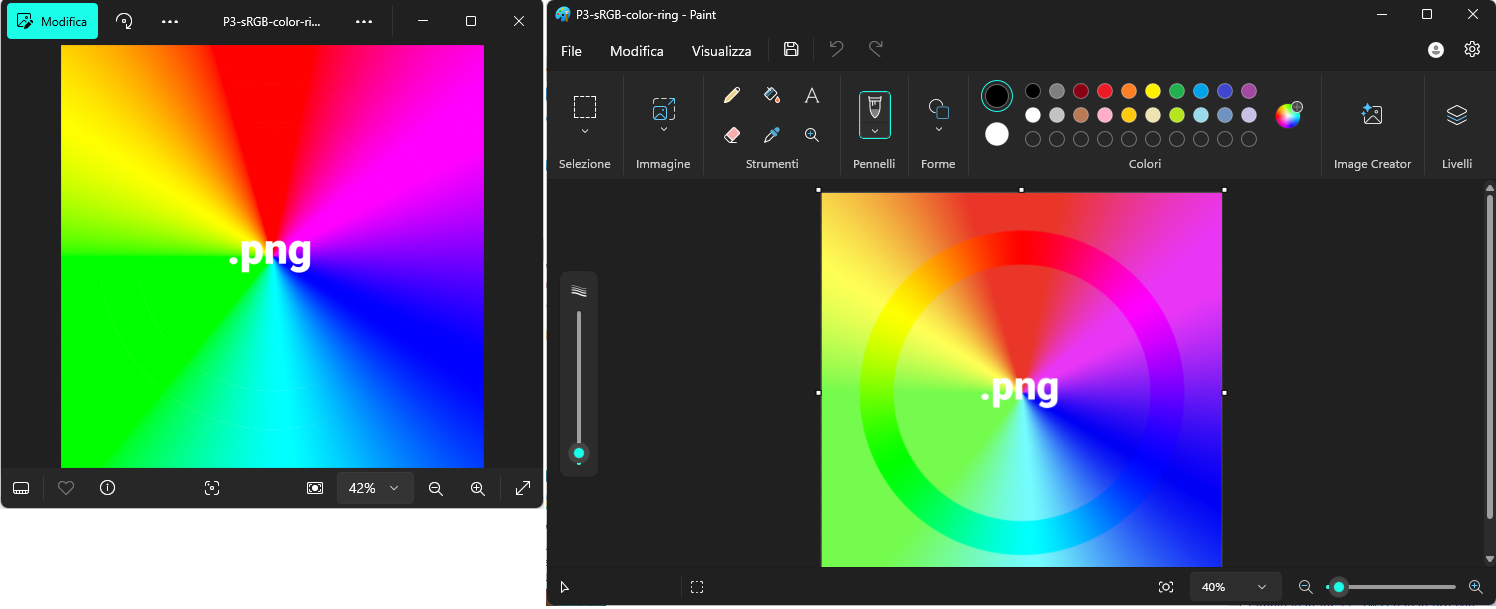Toggle the filmstrip icon in Photos bottom bar

[x=21, y=488]
